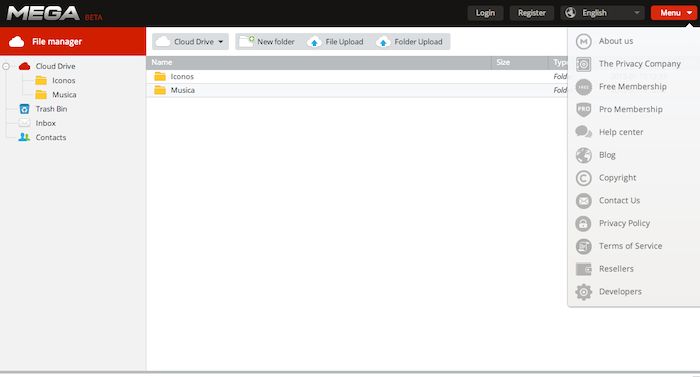Click the Free Membership badge icon
Screen dimensions: 700x377
pos(583,87)
